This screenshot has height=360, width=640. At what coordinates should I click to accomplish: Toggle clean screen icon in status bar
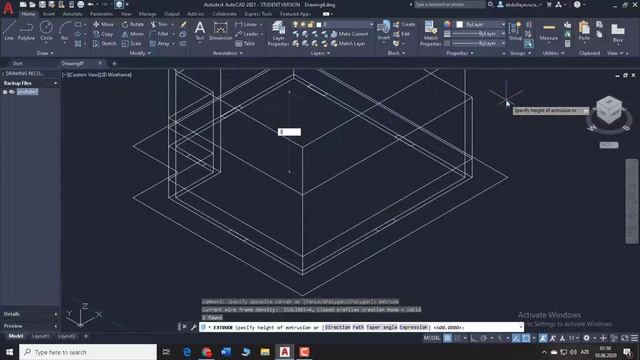[x=624, y=338]
